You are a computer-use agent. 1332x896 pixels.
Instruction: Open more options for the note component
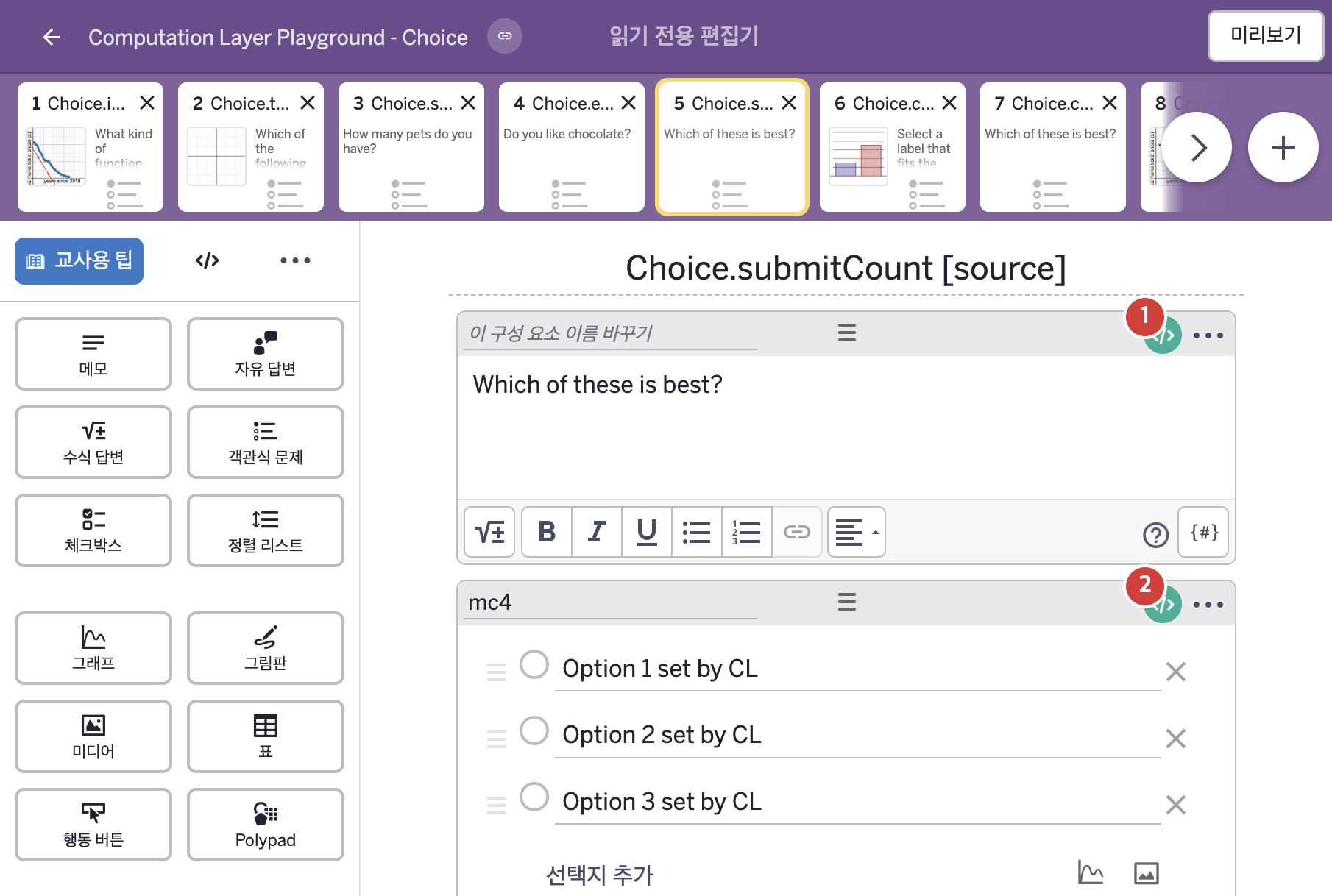[x=1208, y=335]
